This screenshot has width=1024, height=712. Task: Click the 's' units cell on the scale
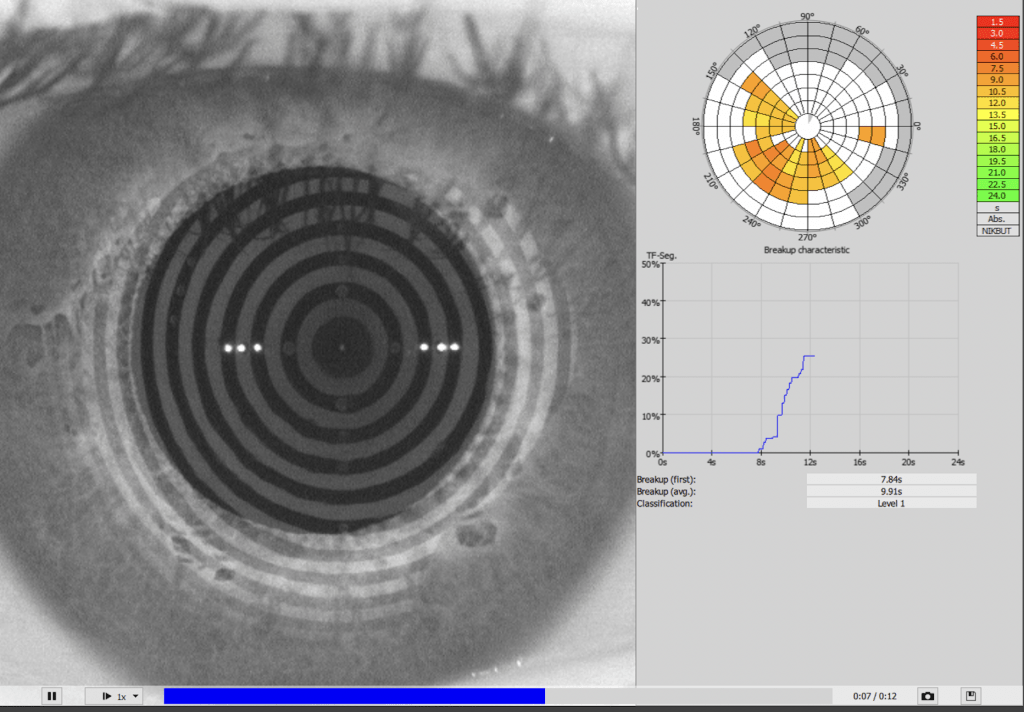(x=995, y=207)
